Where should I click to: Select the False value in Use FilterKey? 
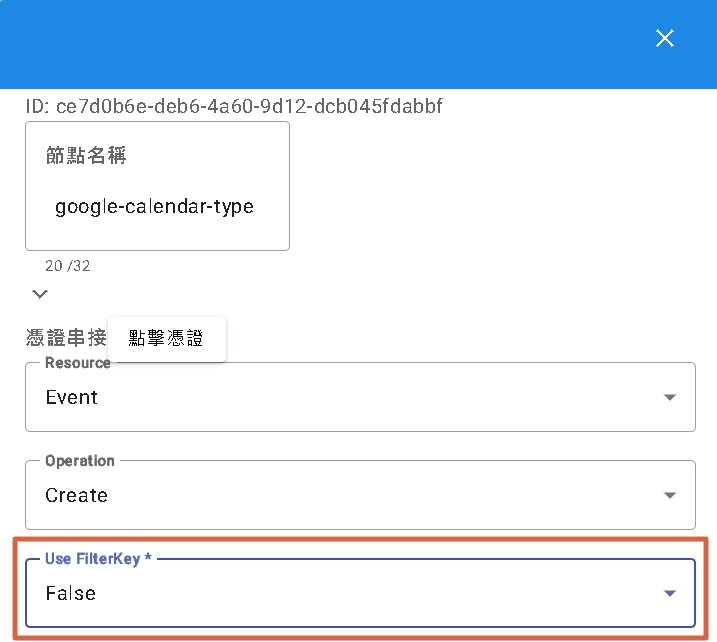point(71,593)
